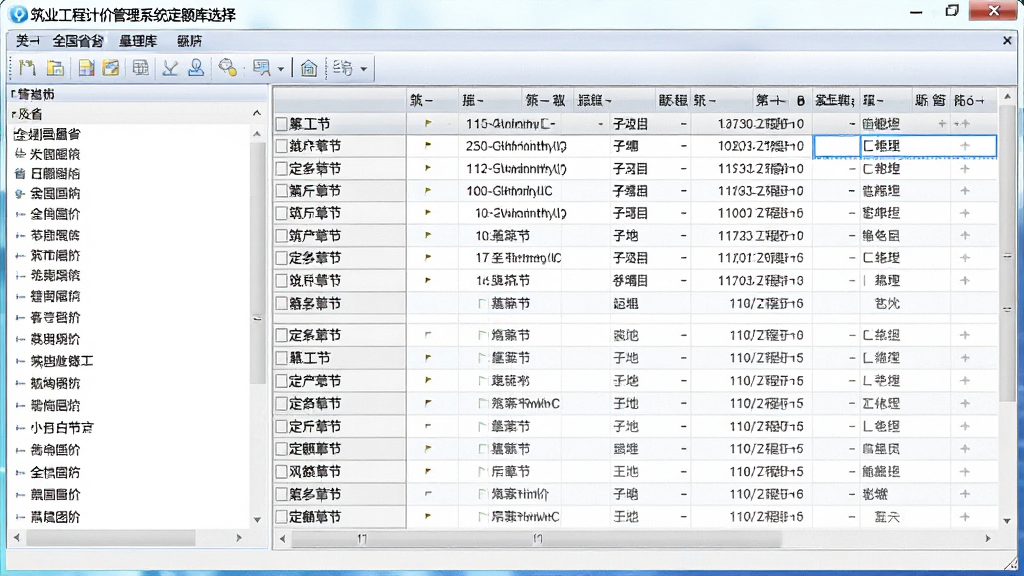1024x576 pixels.
Task: Click the flag icon in the 250-G row
Action: pos(428,146)
